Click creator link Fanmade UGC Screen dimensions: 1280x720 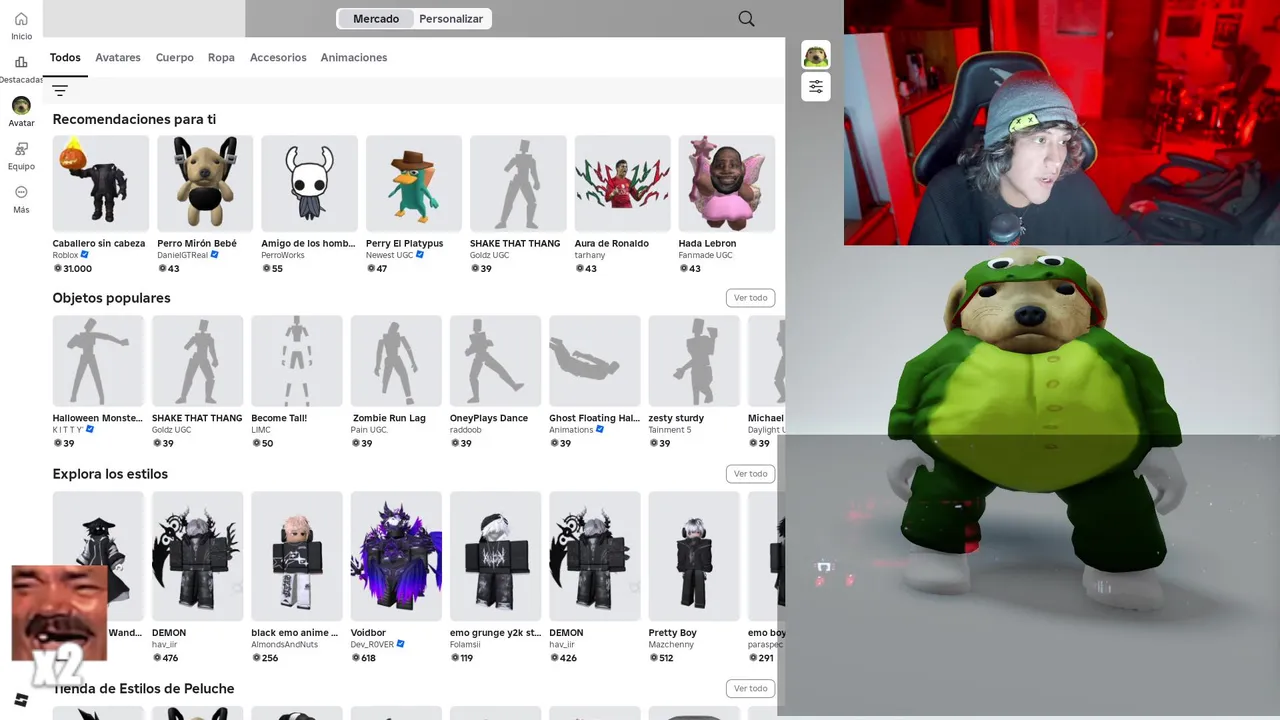pos(706,255)
